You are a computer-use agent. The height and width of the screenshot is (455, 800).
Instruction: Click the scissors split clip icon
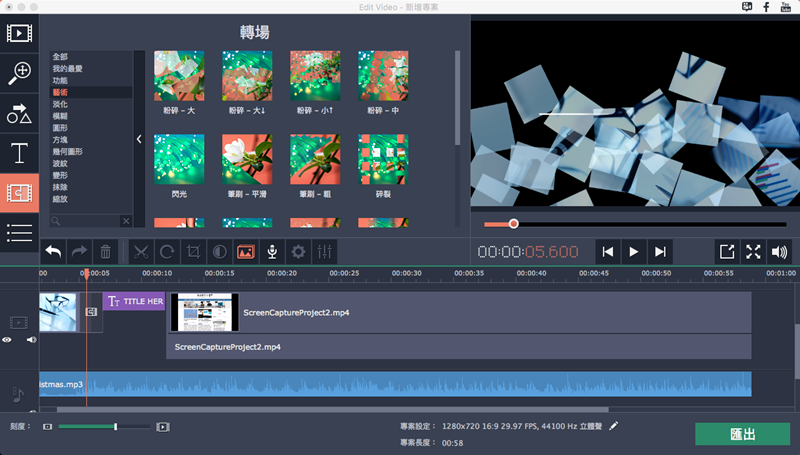click(x=140, y=252)
